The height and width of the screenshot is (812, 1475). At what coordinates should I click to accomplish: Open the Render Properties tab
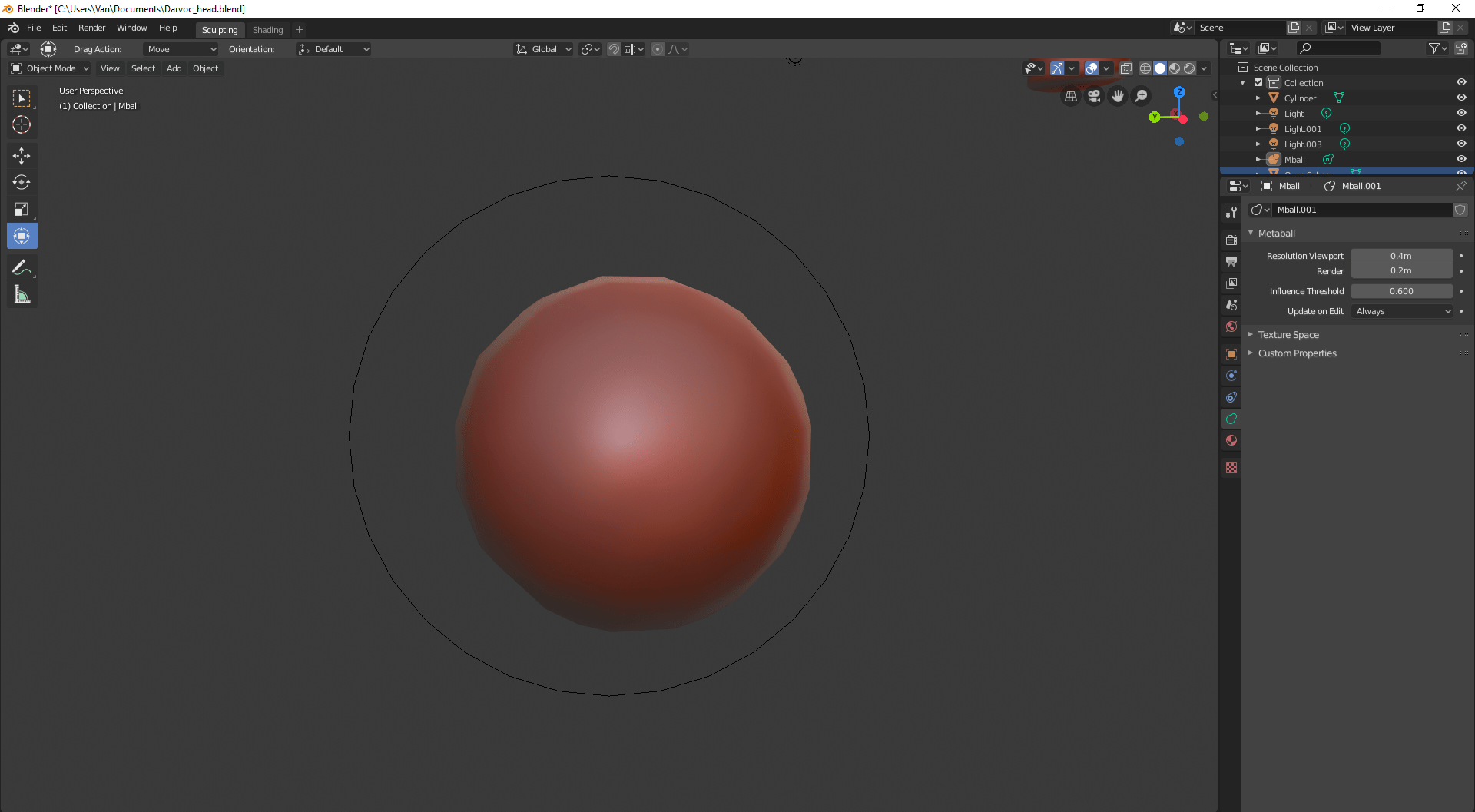pyautogui.click(x=1231, y=239)
